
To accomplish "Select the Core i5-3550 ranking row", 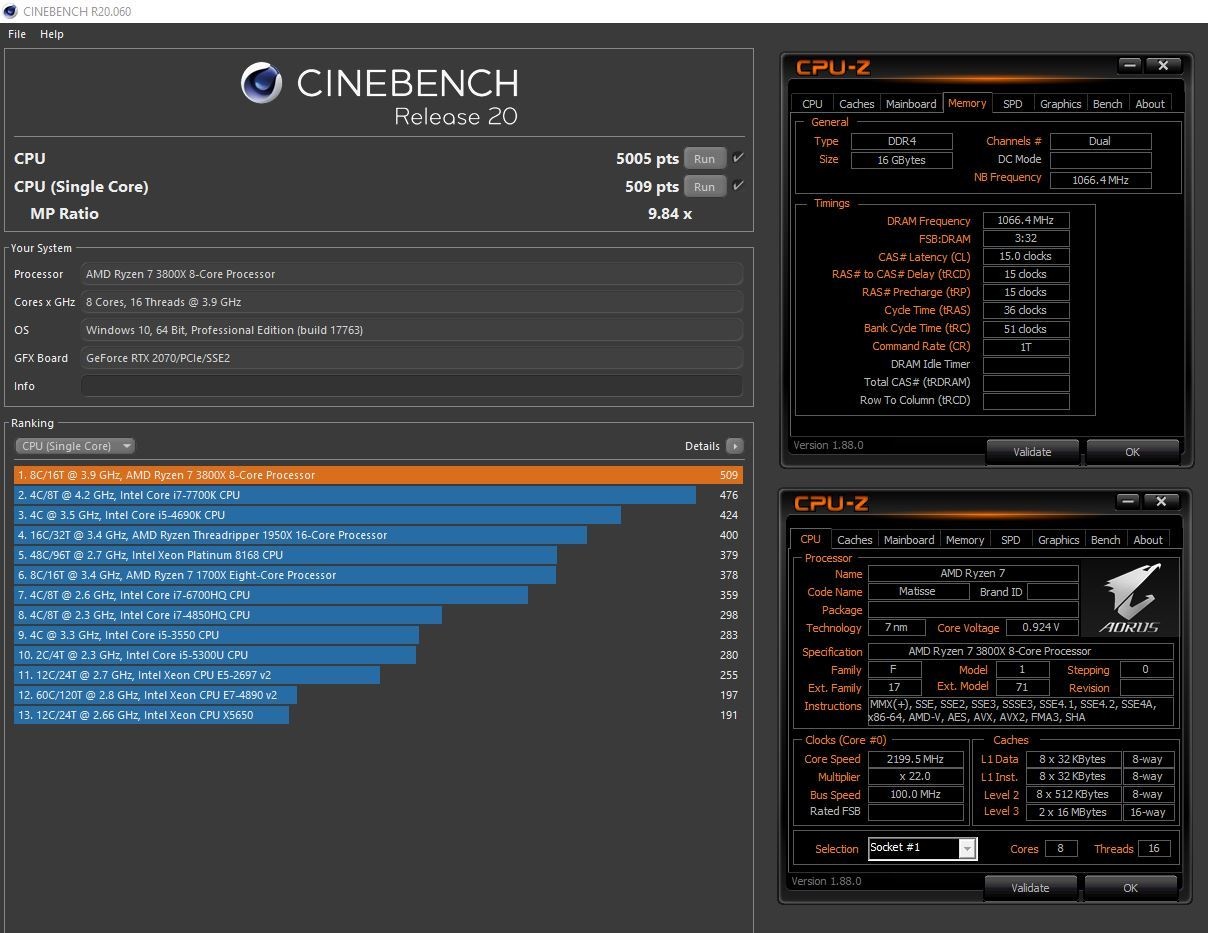I will [378, 635].
